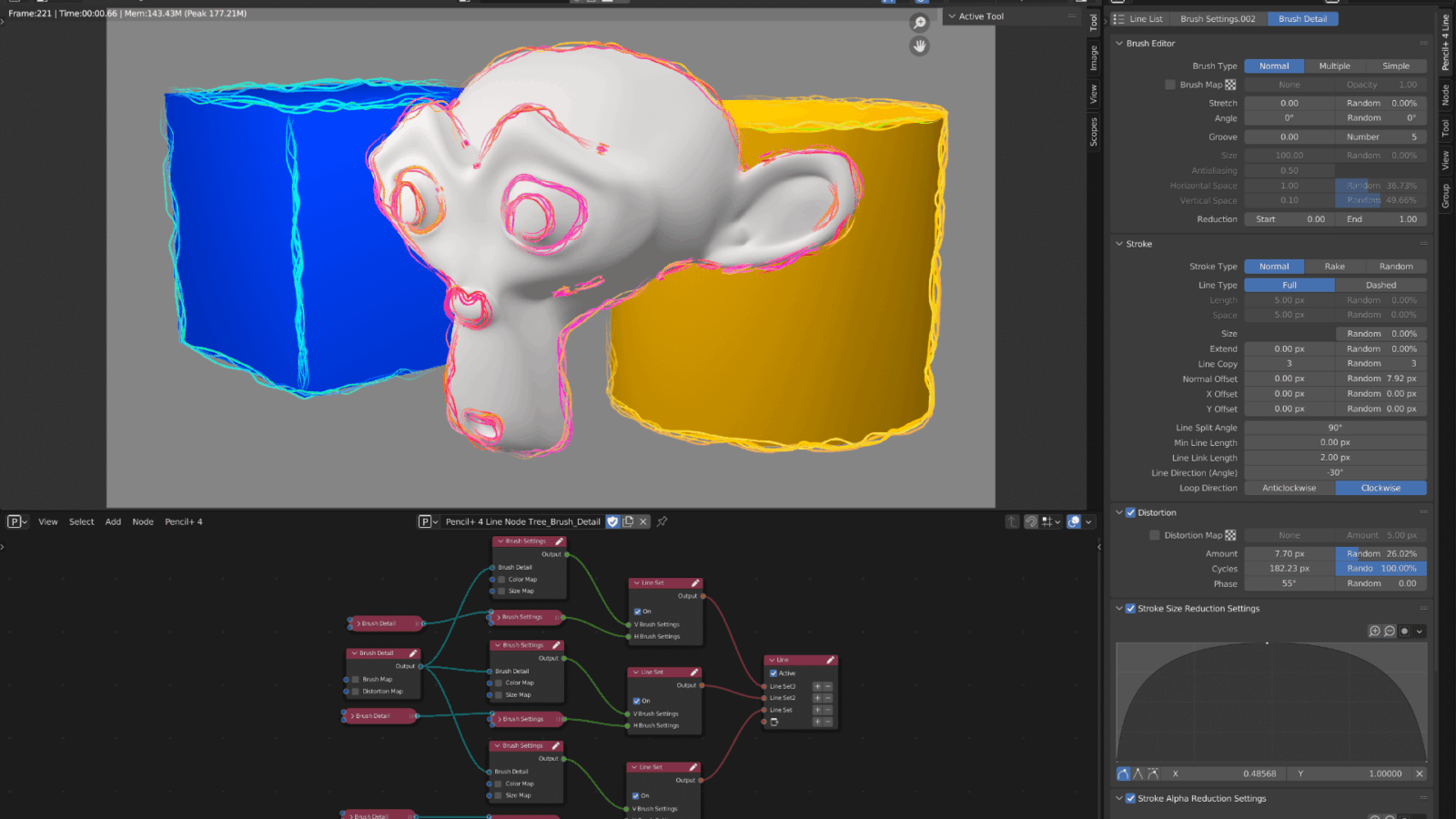This screenshot has height=819, width=1456.
Task: Toggle fake user shield for node tree
Action: click(x=613, y=521)
